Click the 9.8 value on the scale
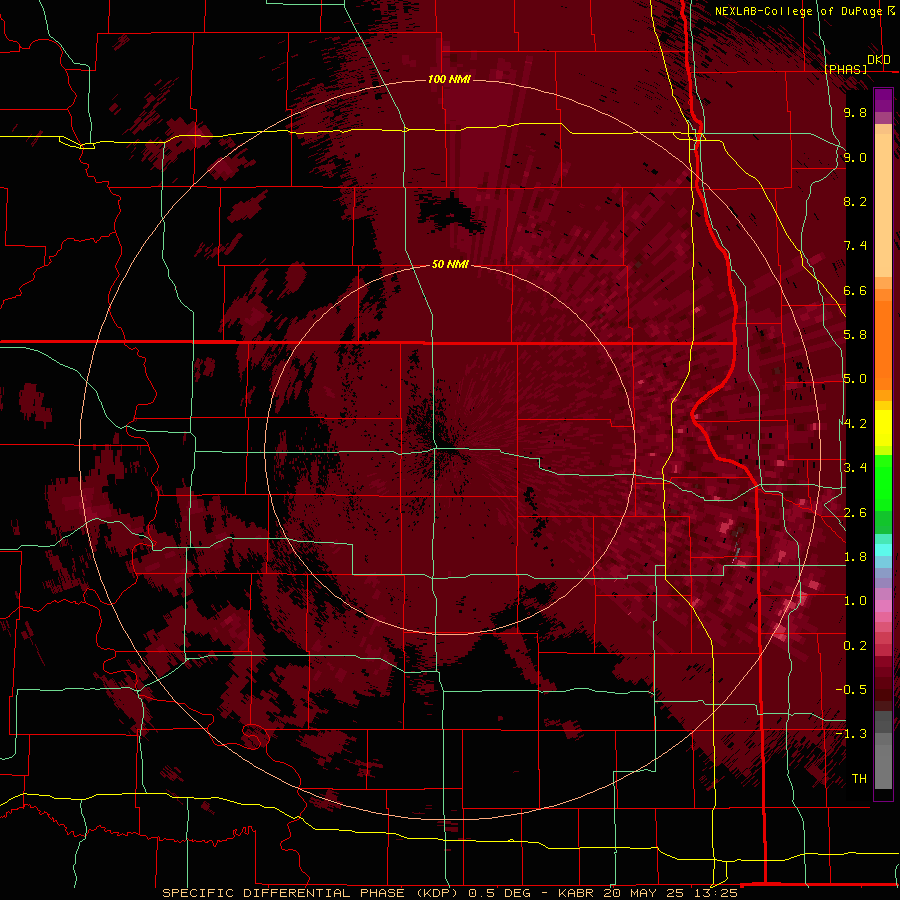 (x=855, y=112)
